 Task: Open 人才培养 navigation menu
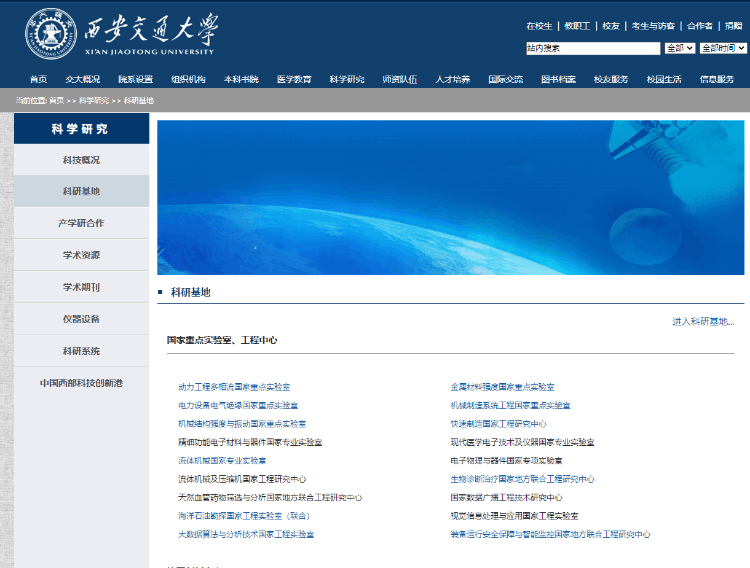(452, 79)
